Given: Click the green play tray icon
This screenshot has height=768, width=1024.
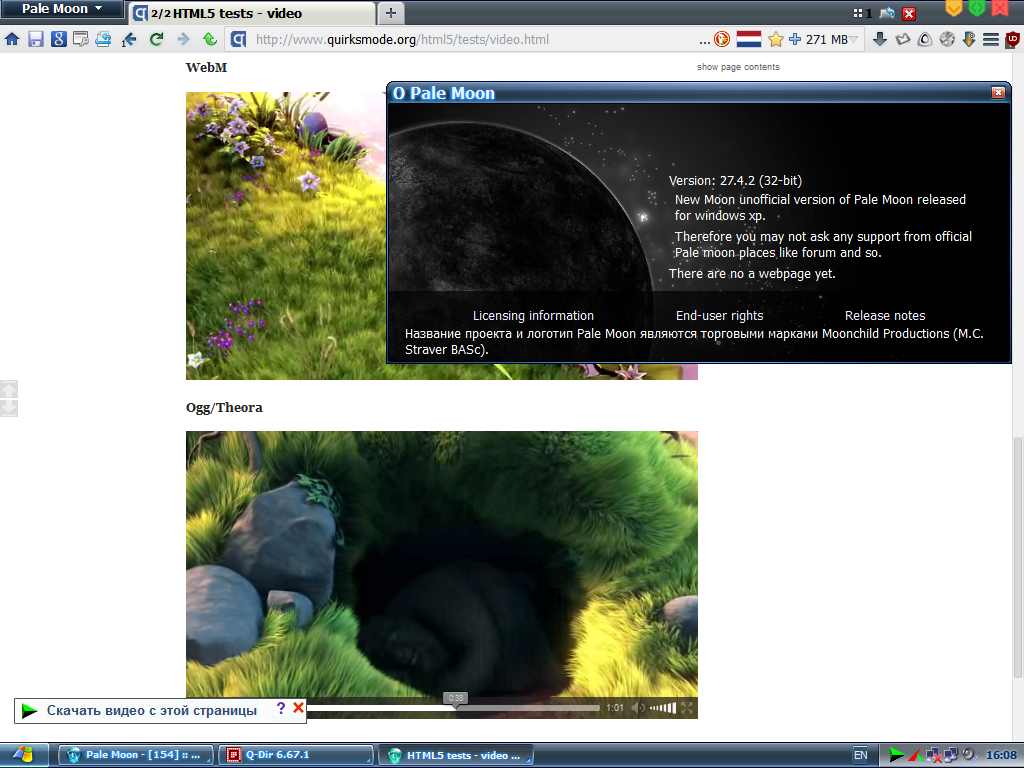Looking at the screenshot, I should 897,756.
